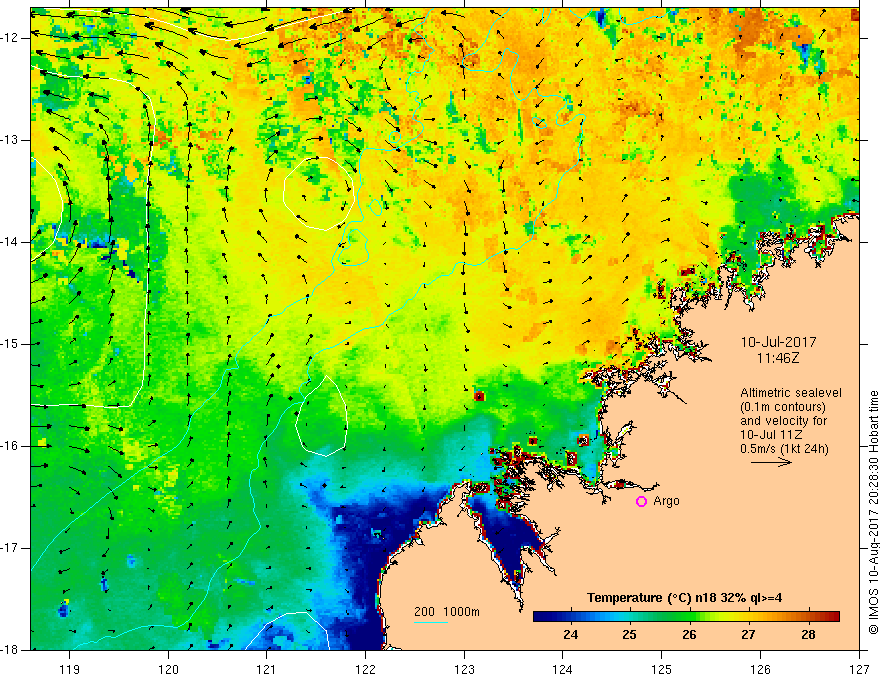Click the colorbar tick label '24'
Screen dimensions: 880x680
click(570, 635)
